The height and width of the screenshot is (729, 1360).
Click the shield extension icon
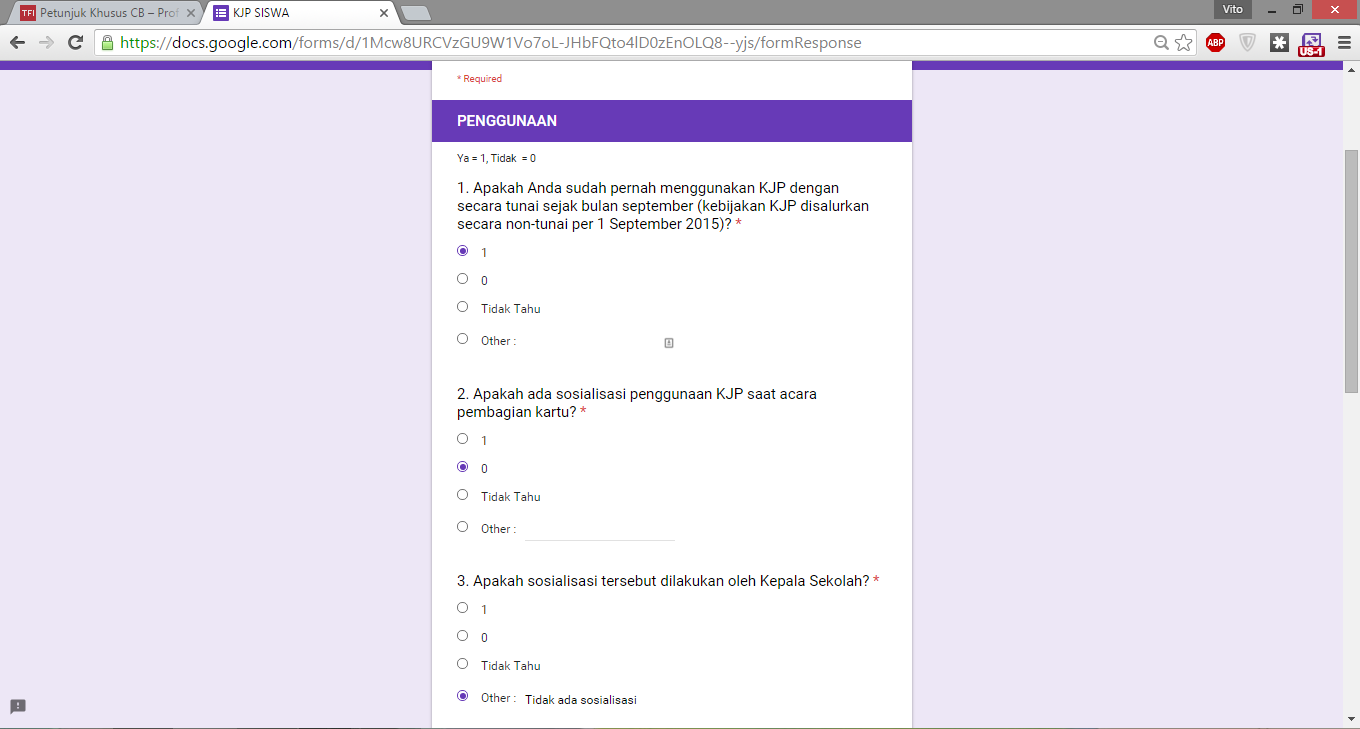(1247, 43)
